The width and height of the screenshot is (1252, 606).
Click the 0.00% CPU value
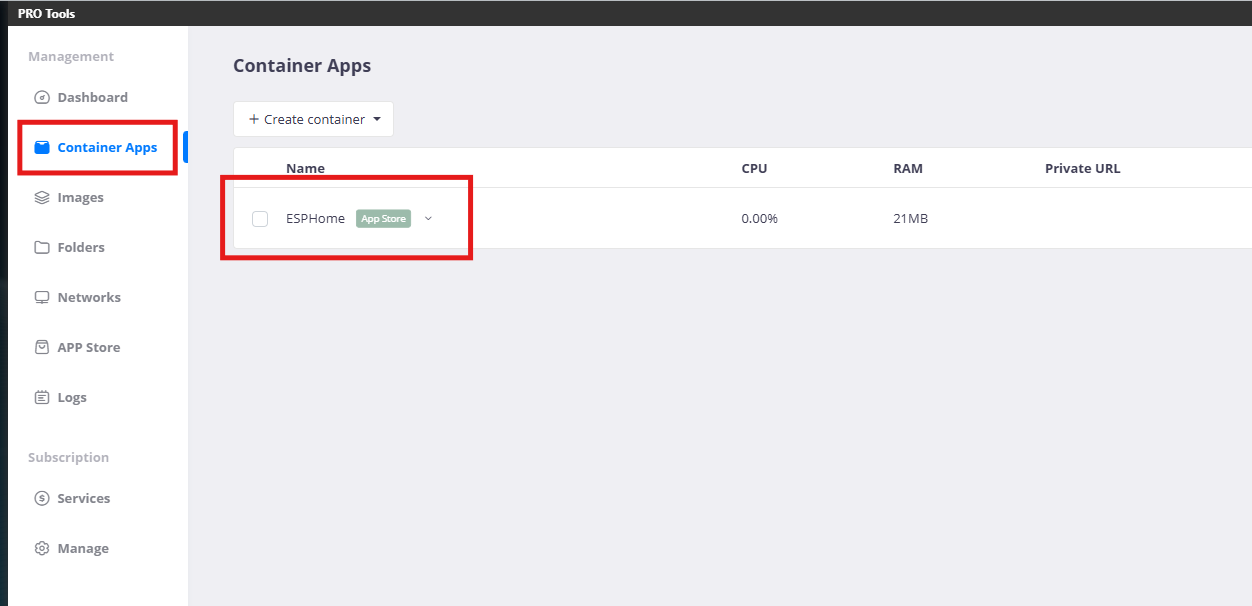coord(759,218)
